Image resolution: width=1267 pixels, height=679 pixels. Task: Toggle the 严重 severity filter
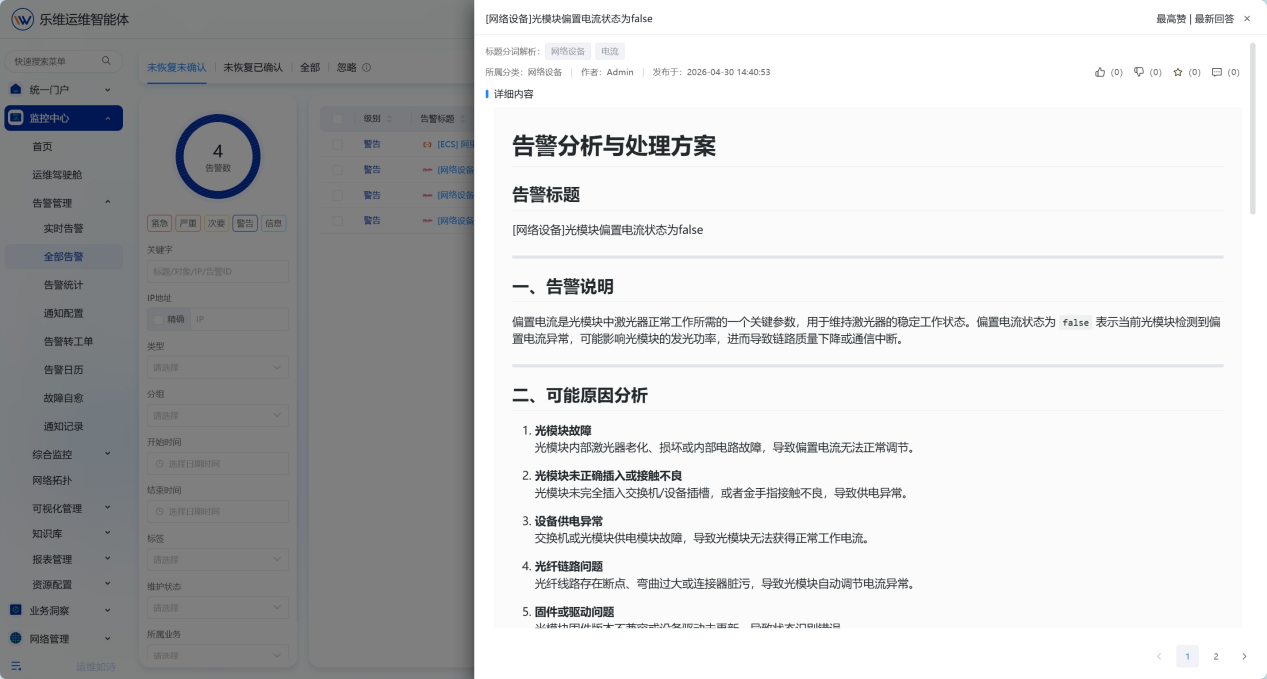pyautogui.click(x=188, y=223)
